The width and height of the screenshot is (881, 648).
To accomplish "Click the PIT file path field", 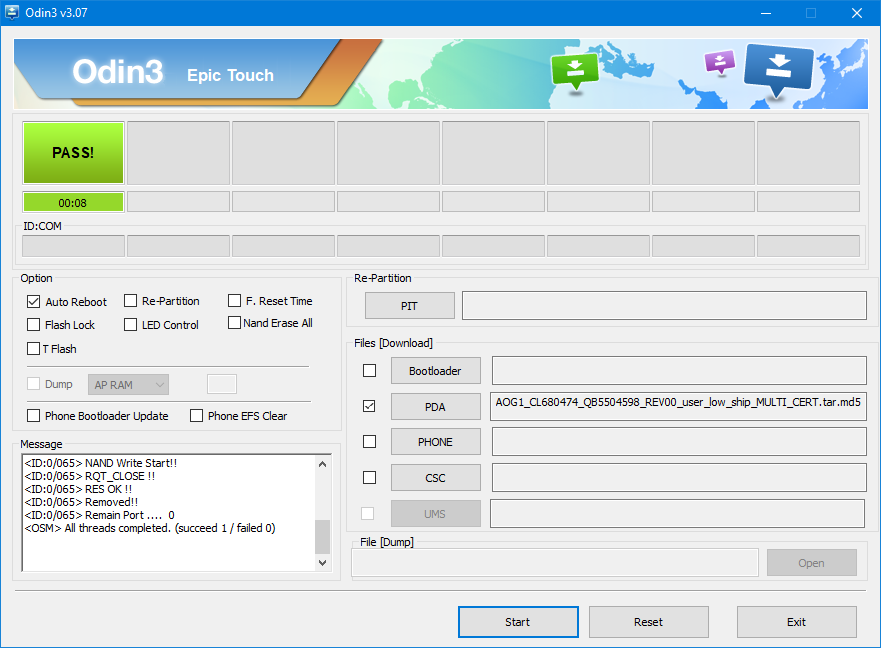I will point(664,305).
